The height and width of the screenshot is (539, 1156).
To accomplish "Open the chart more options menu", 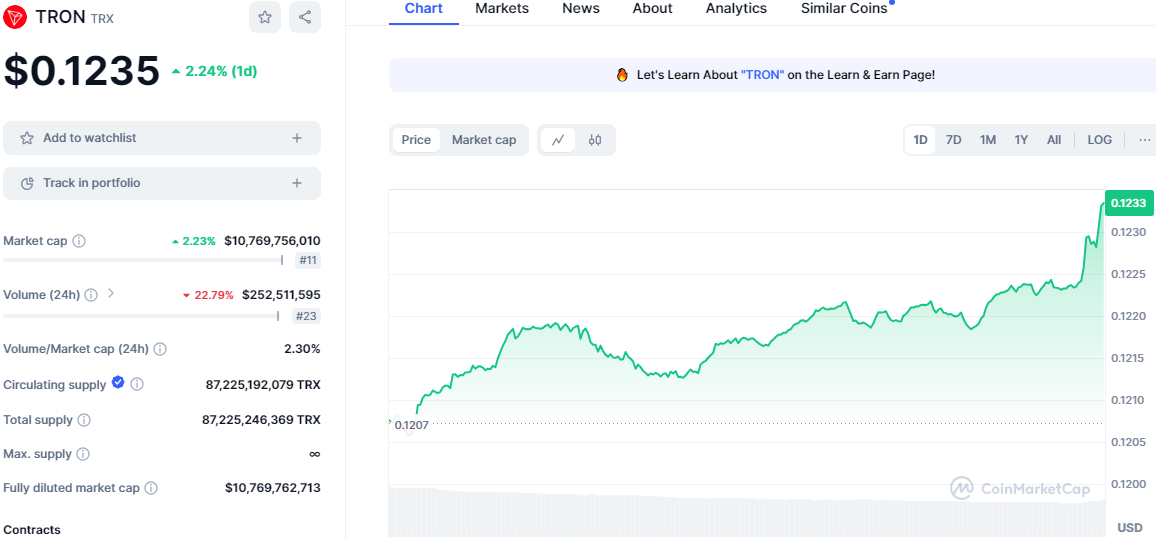I will [1144, 140].
